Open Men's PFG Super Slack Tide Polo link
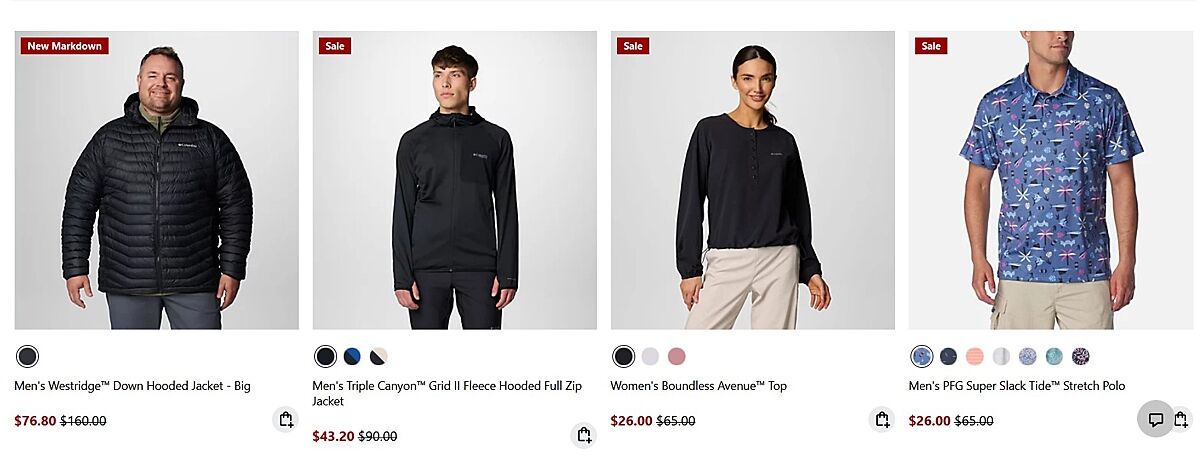 pos(1016,385)
